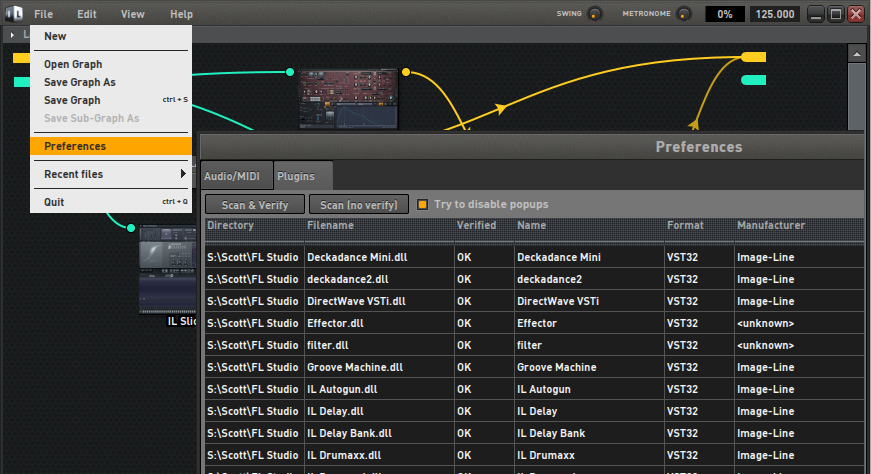Click the Scan & Verify button

255,204
